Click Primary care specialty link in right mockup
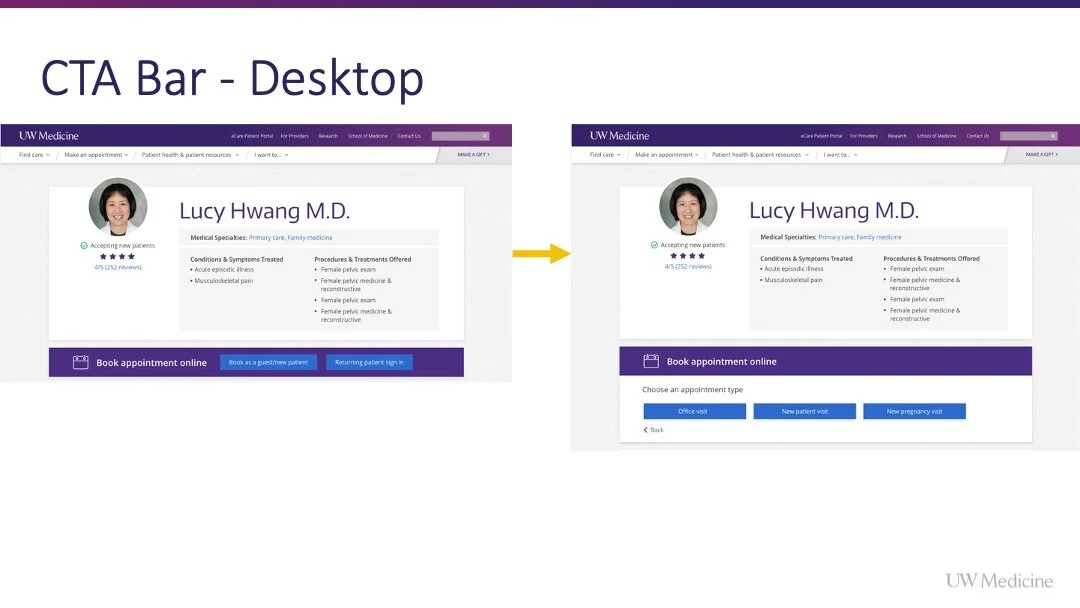 click(x=835, y=237)
